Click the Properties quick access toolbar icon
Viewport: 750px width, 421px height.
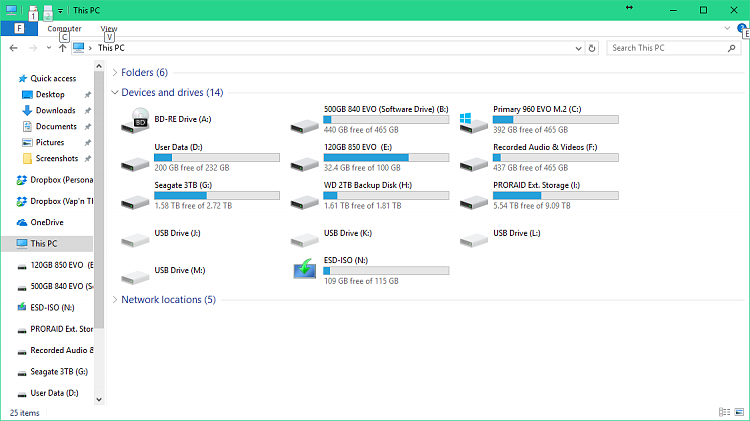[x=33, y=11]
